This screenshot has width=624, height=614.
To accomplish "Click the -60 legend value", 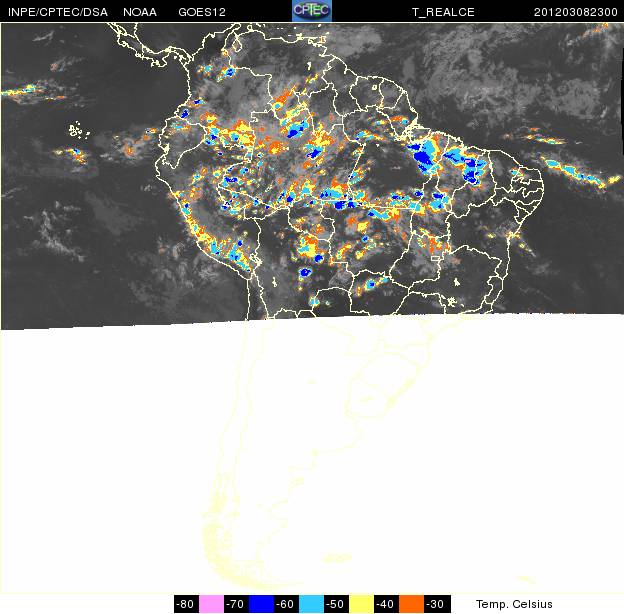I will pos(287,604).
